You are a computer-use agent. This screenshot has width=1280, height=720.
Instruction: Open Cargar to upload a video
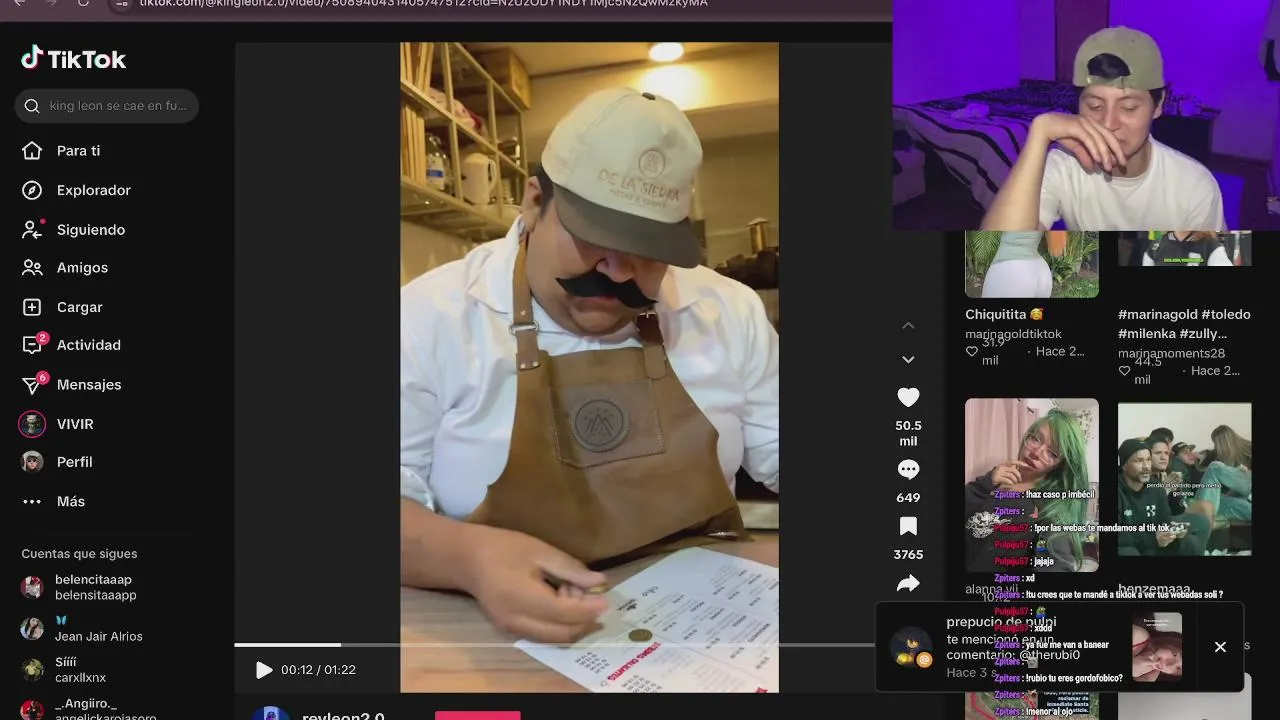[80, 307]
